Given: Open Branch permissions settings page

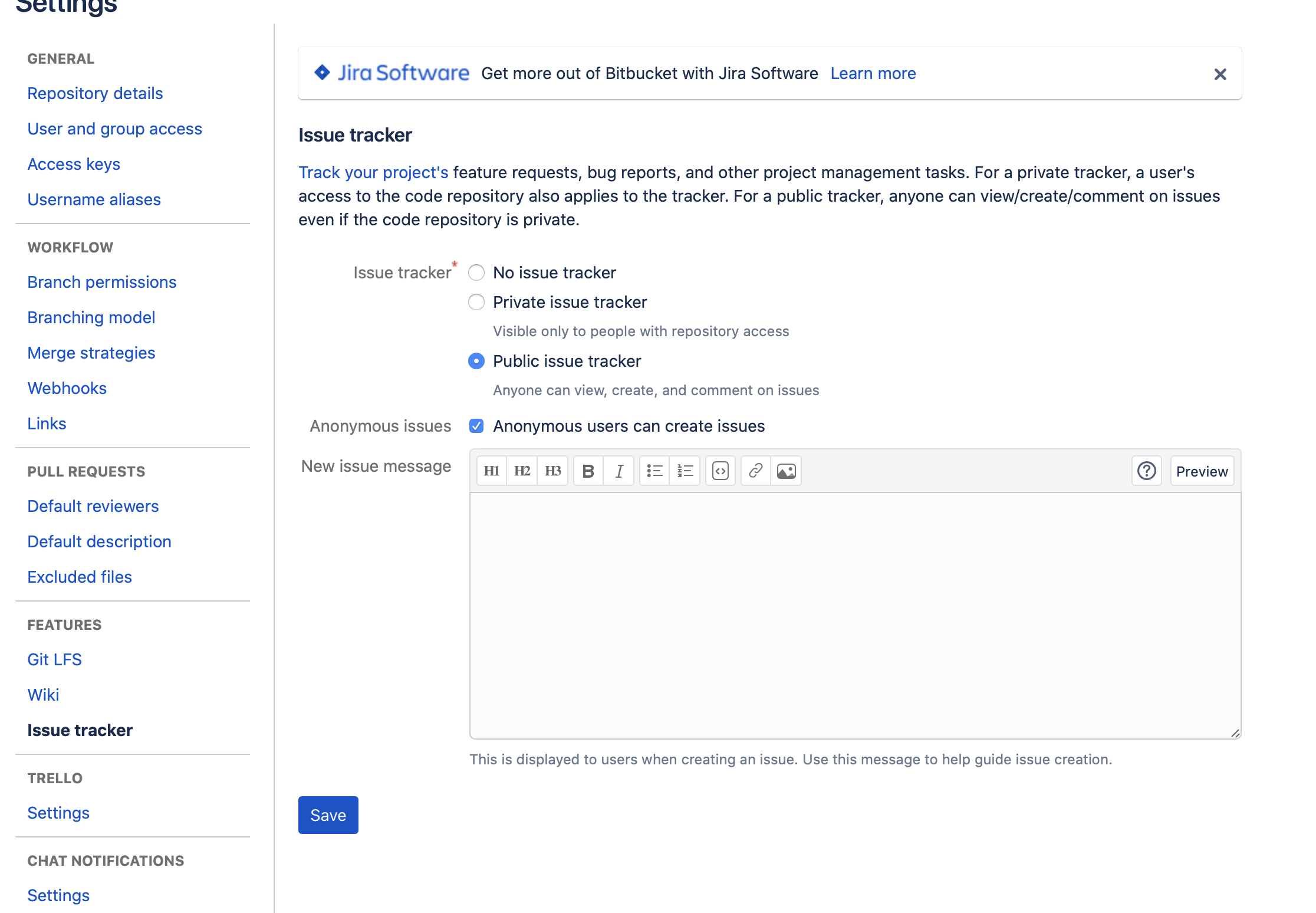Looking at the screenshot, I should (102, 282).
